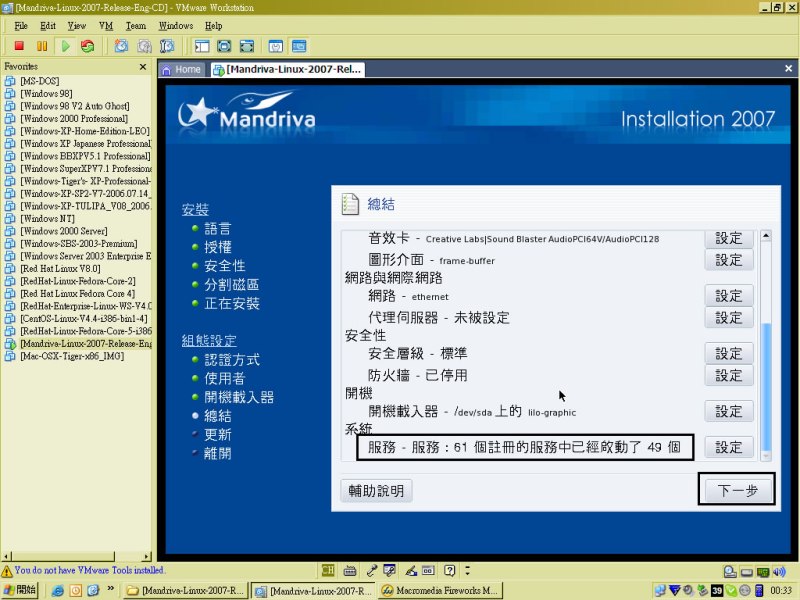This screenshot has height=600, width=800.
Task: Click the Take Snapshot toolbar icon
Action: pos(121,46)
